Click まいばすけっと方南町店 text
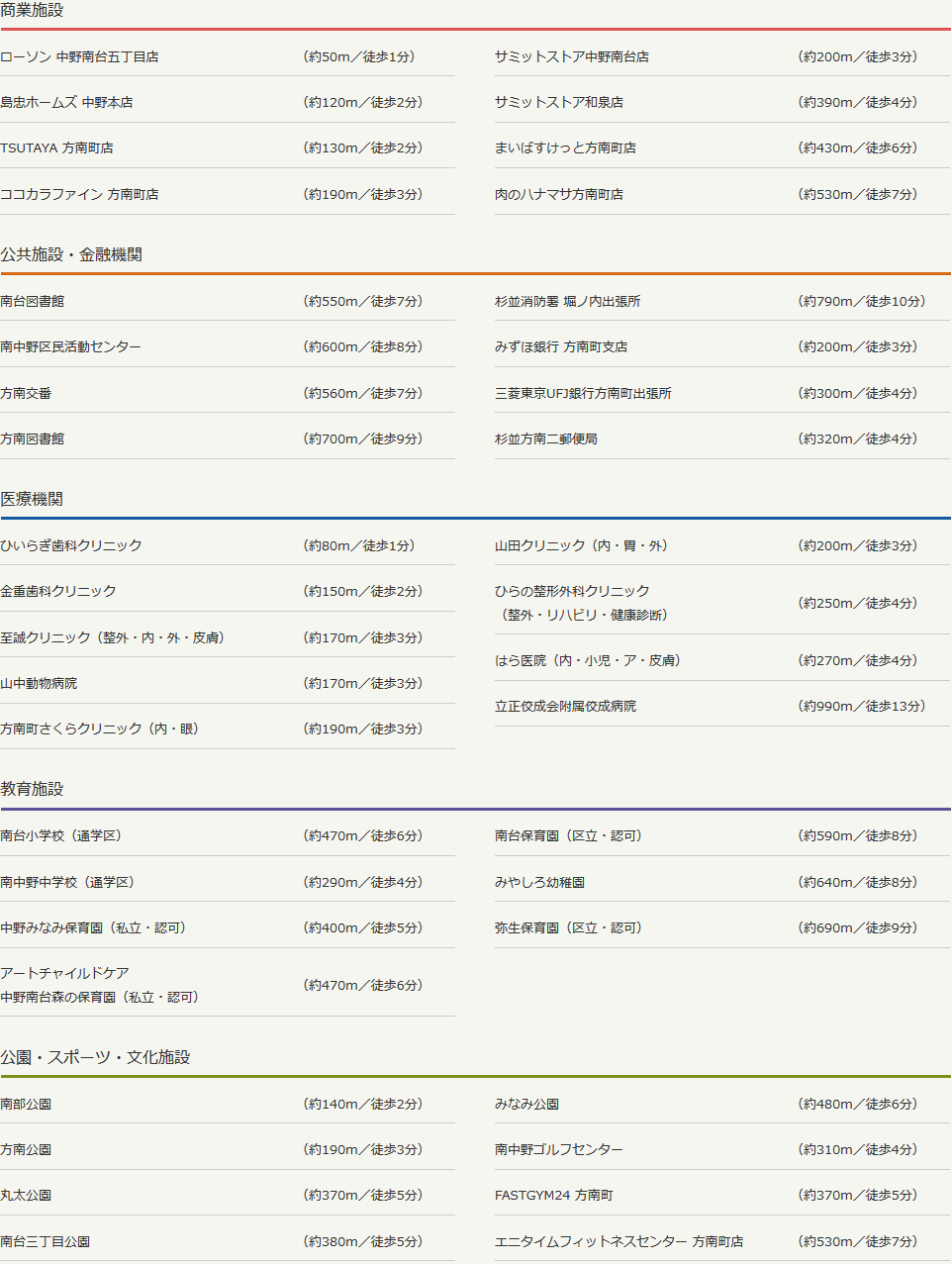The width and height of the screenshot is (952, 1264). coord(565,147)
